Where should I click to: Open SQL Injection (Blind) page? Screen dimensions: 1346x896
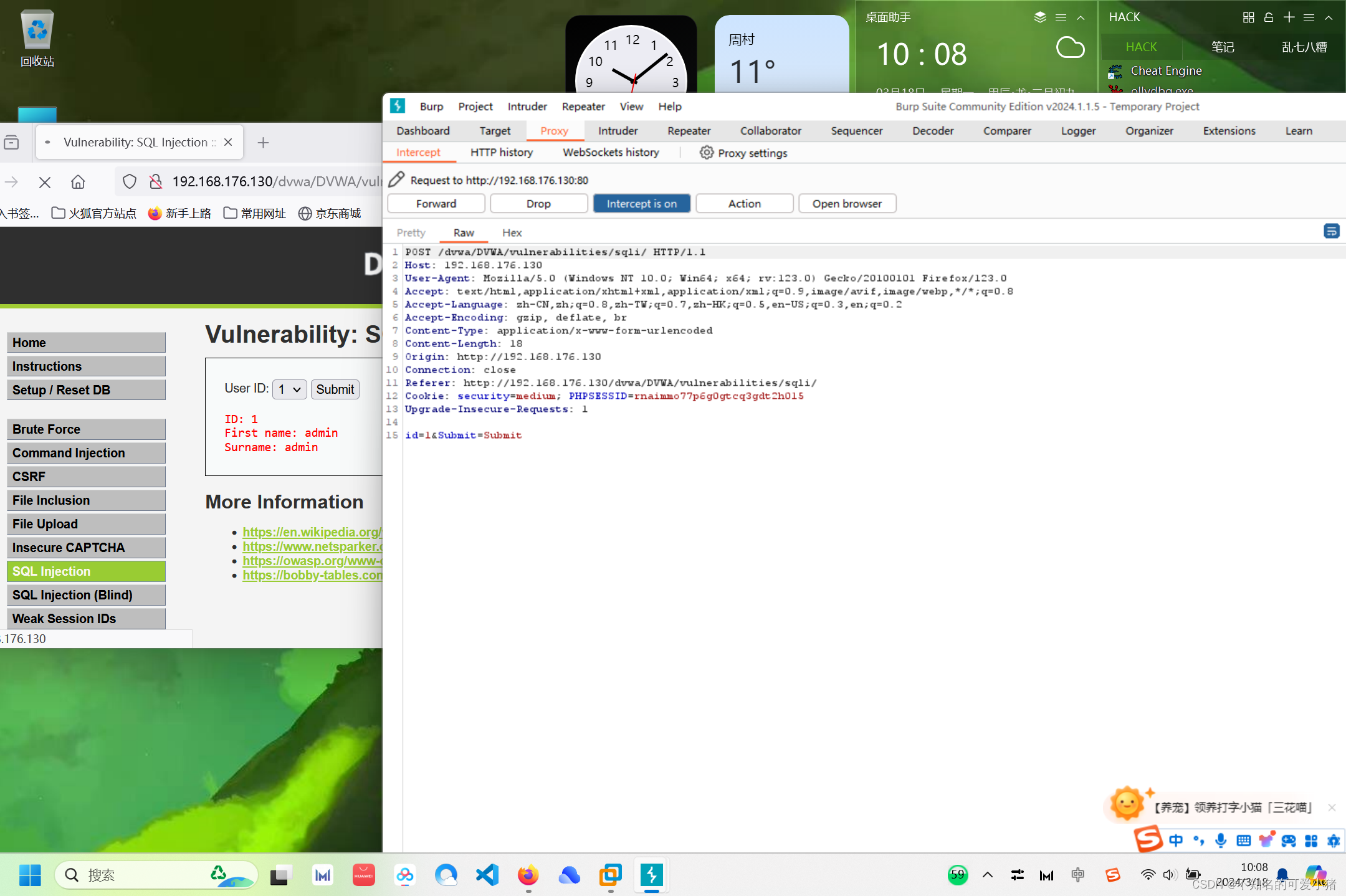point(86,595)
